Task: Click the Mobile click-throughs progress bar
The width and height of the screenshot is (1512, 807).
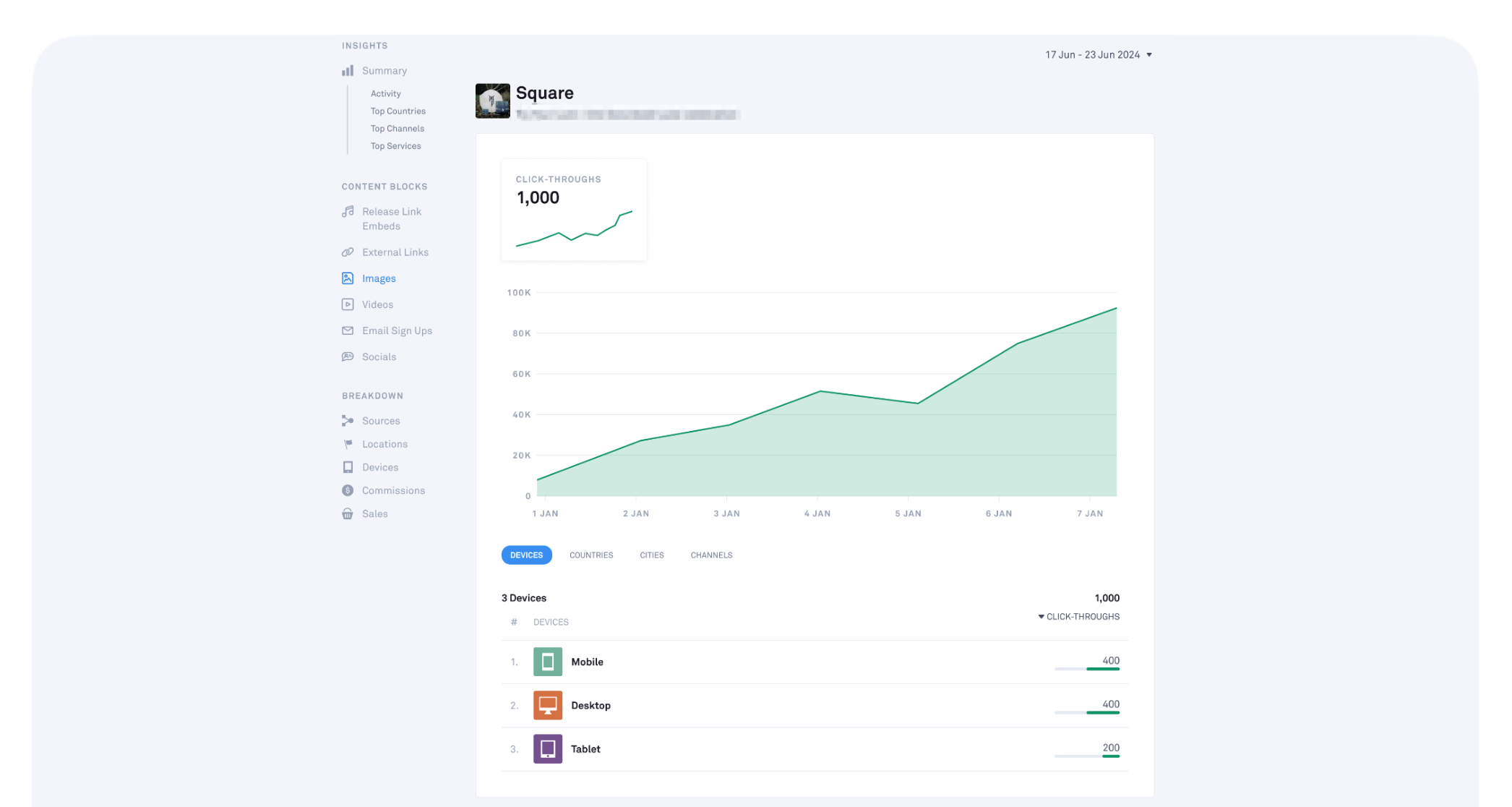Action: tap(1086, 670)
